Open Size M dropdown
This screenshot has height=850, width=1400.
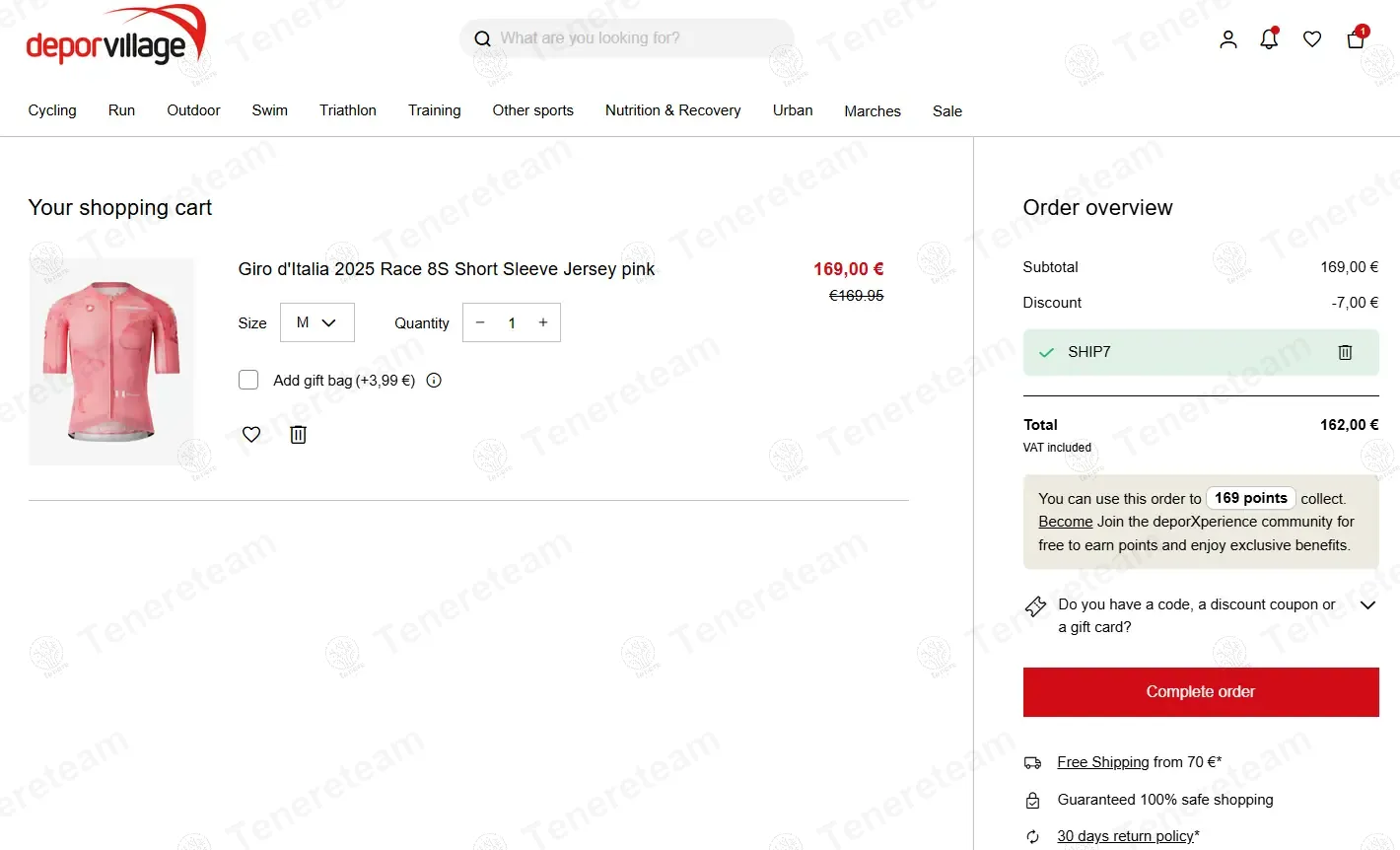pos(317,322)
